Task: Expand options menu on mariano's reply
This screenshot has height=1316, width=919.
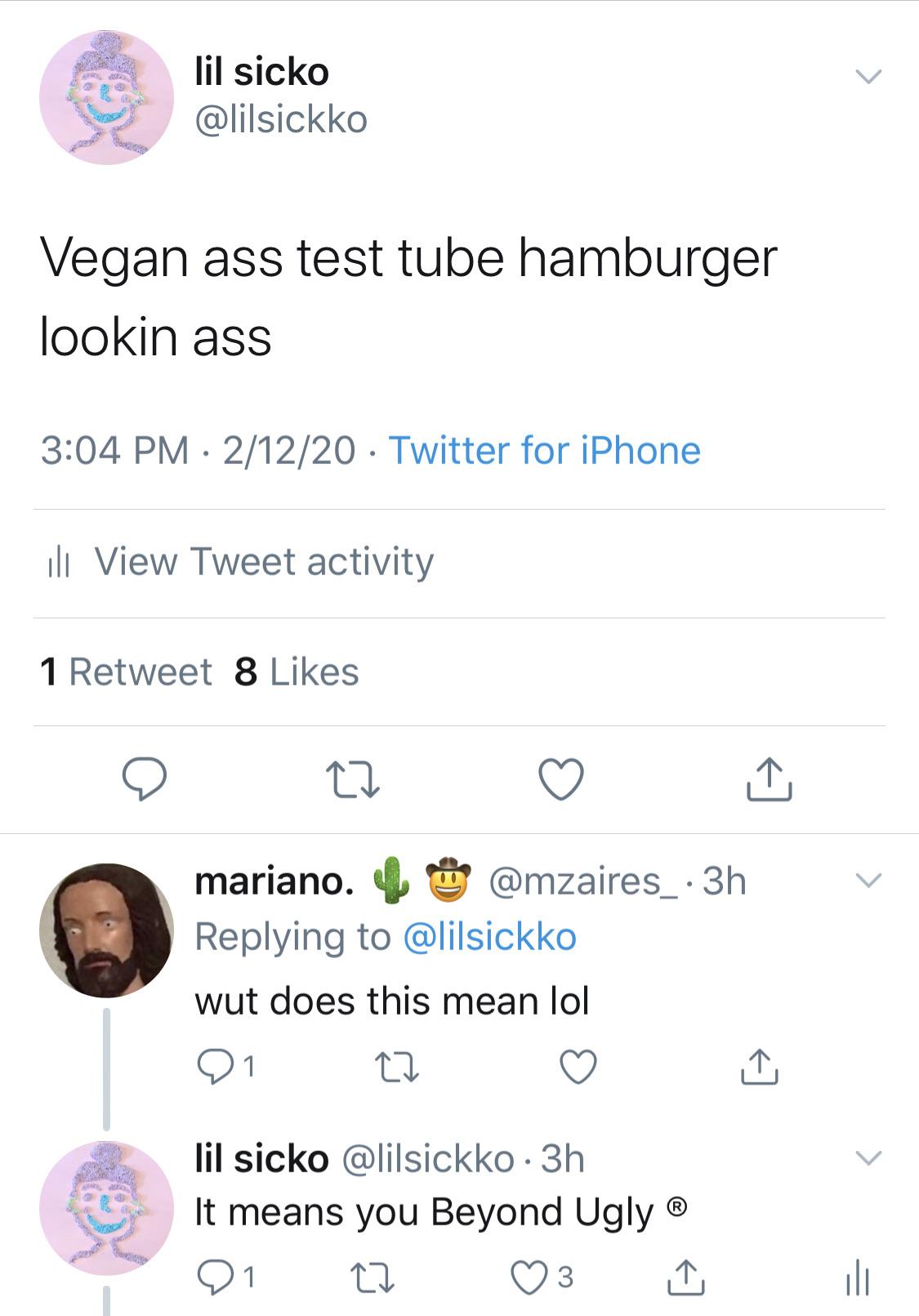Action: (868, 881)
